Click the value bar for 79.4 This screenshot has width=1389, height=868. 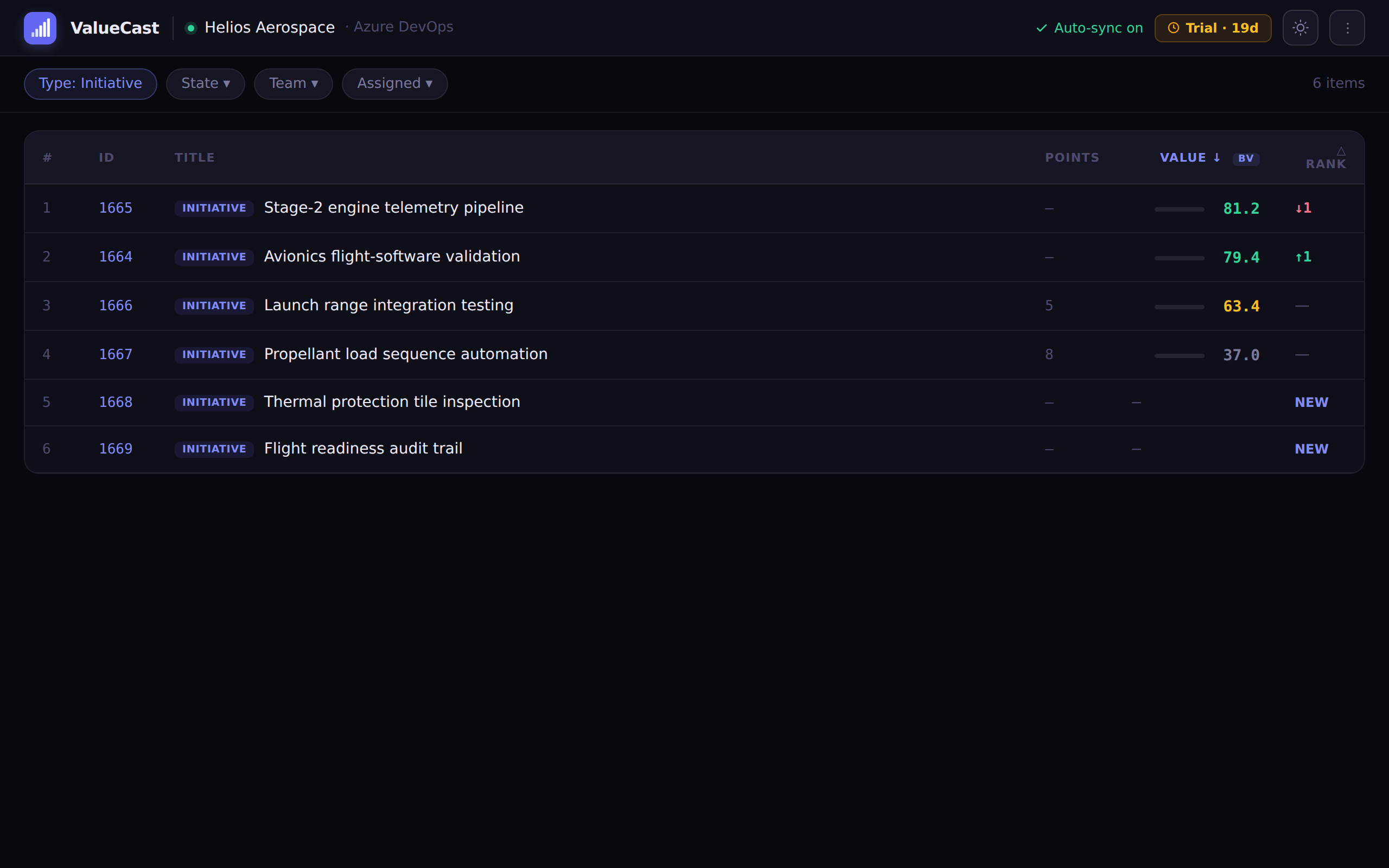point(1179,258)
